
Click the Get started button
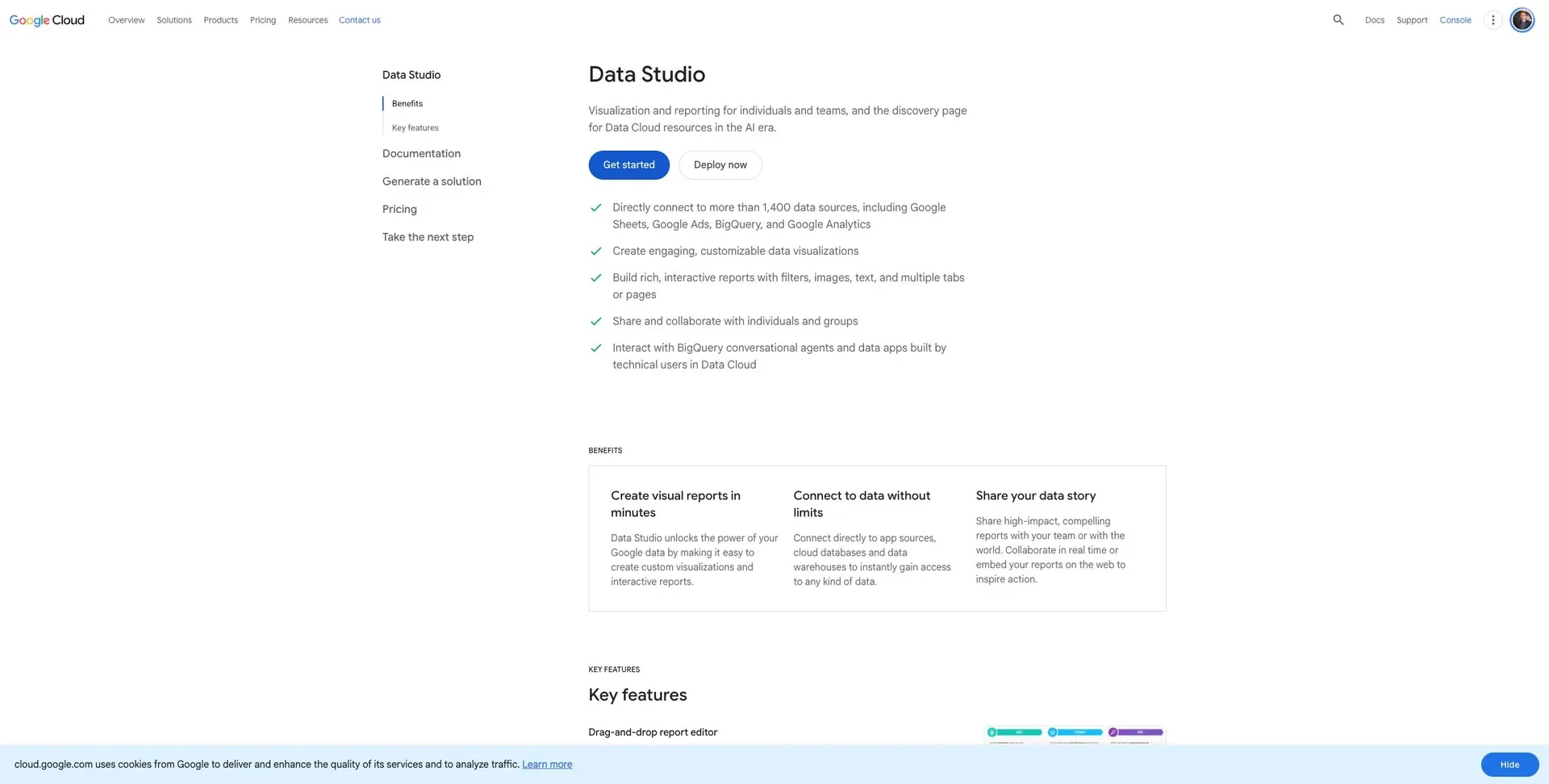click(x=629, y=165)
